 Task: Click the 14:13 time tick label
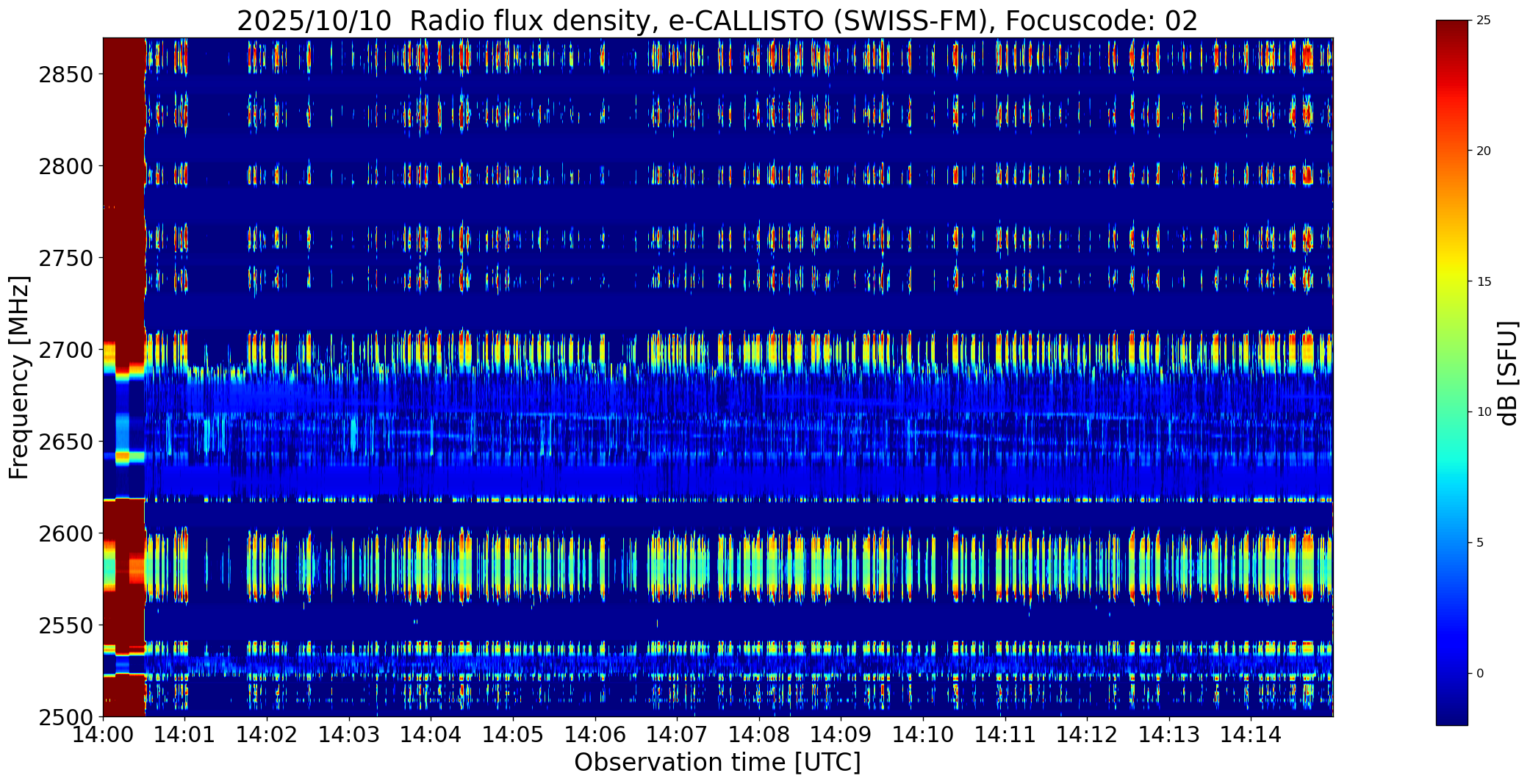[x=1169, y=734]
